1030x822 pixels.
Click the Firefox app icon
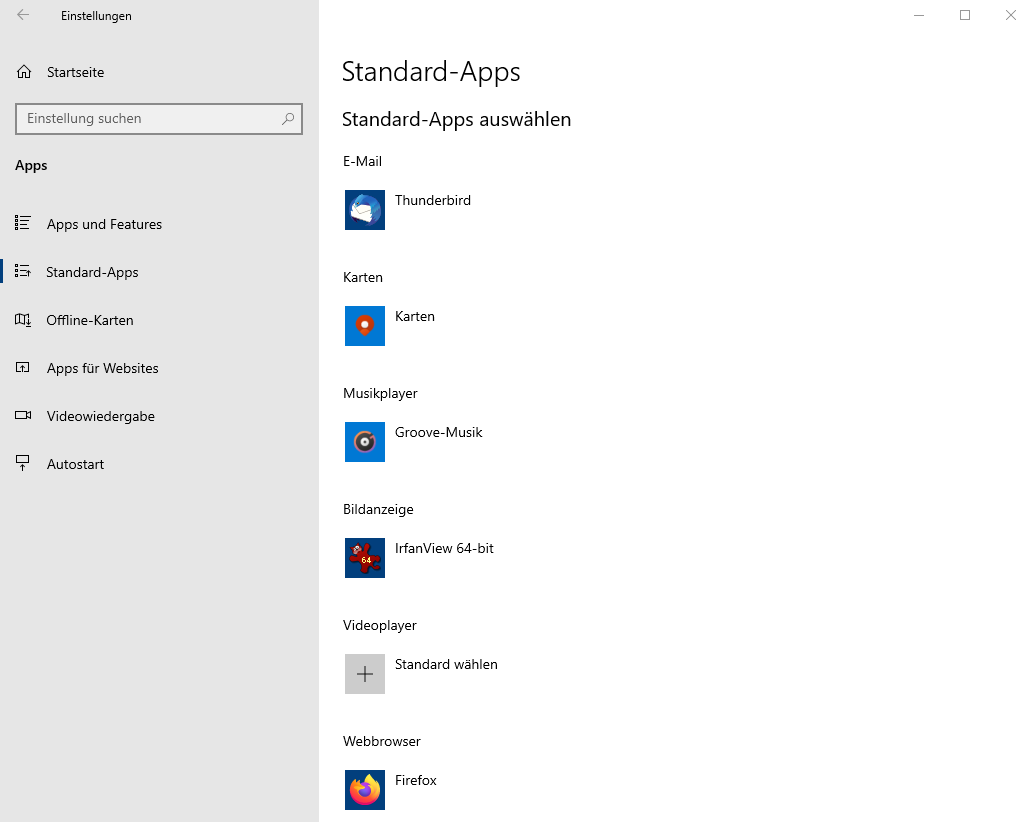(365, 790)
